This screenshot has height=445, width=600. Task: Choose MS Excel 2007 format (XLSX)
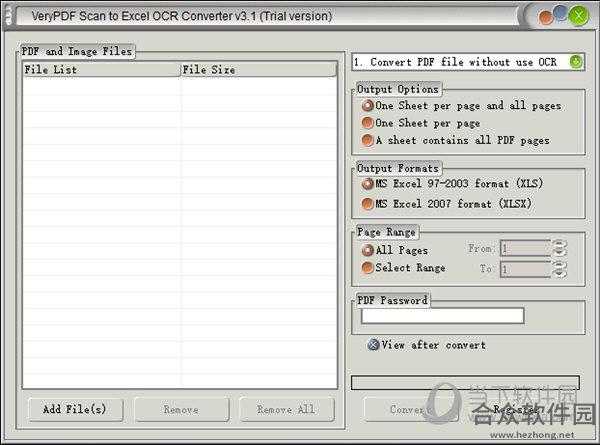447,204
